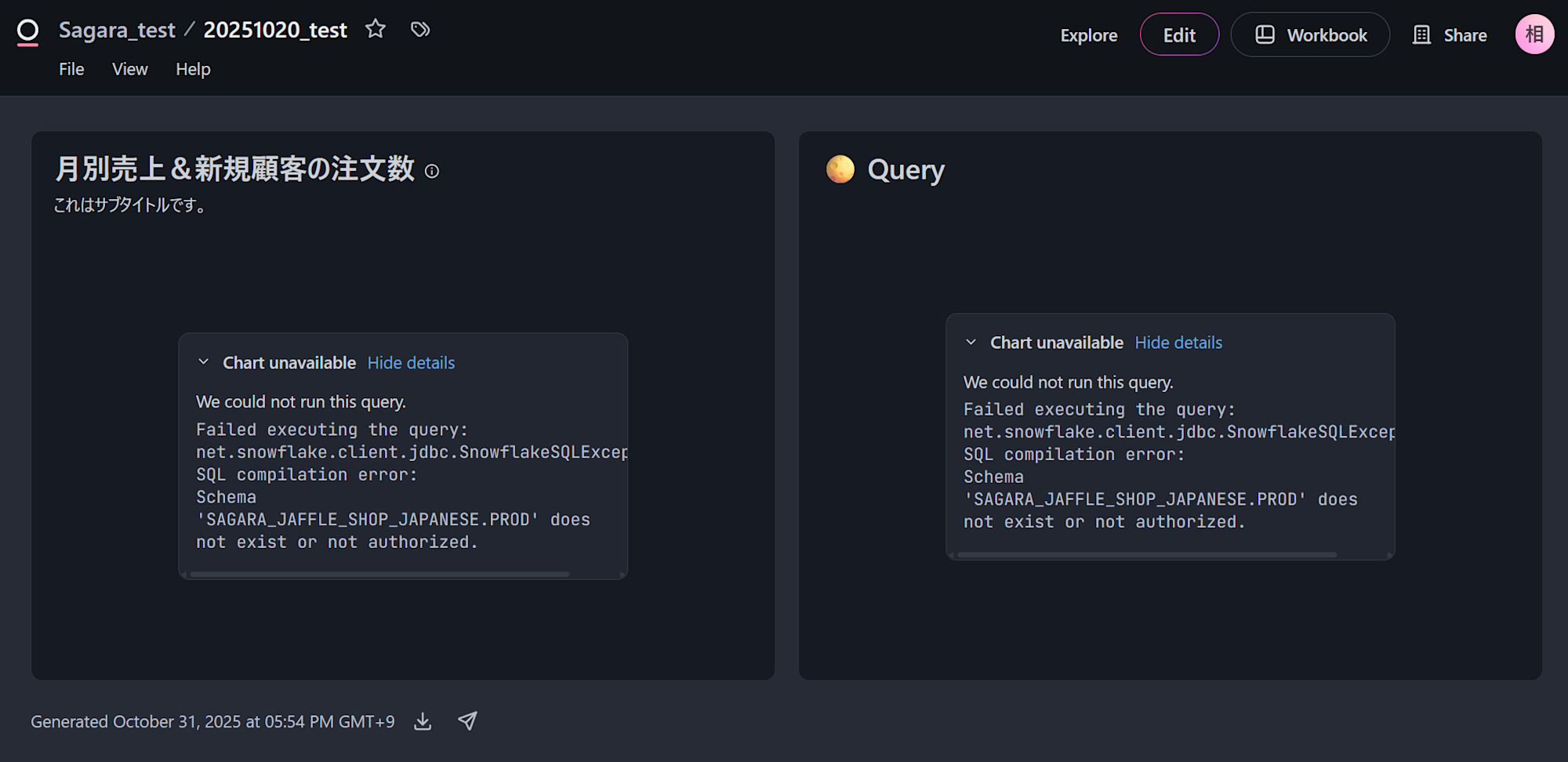1568x762 pixels.
Task: Open the Workbook view
Action: (x=1310, y=34)
